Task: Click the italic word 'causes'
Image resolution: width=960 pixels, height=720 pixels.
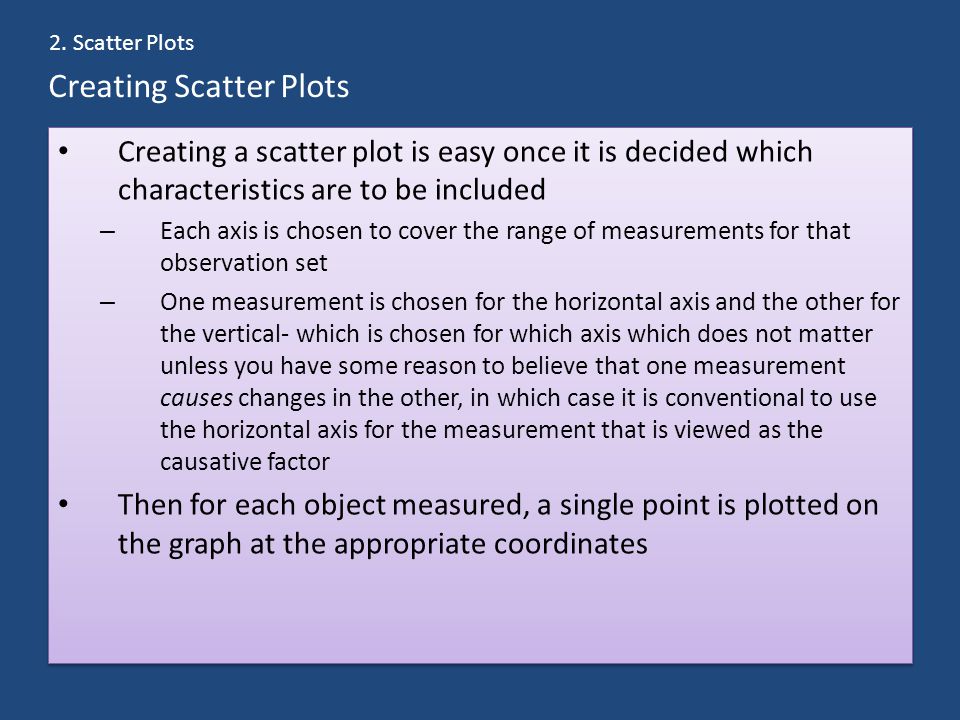Action: click(196, 399)
